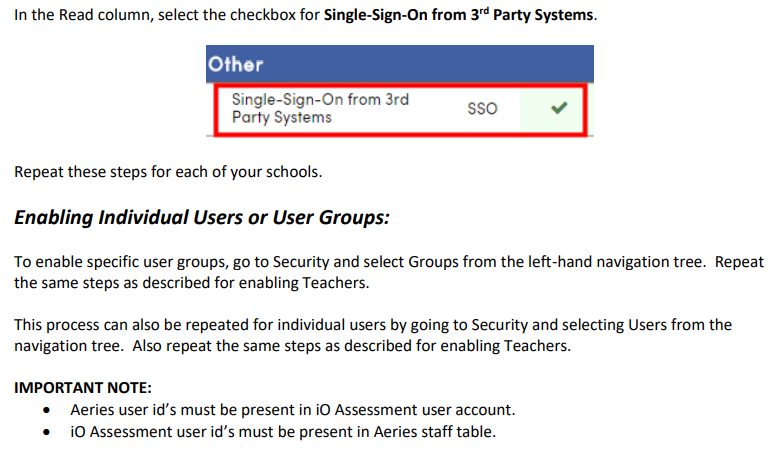Click the bold Single-Sign-On text in the top sentence
The width and height of the screenshot is (781, 472).
(376, 15)
